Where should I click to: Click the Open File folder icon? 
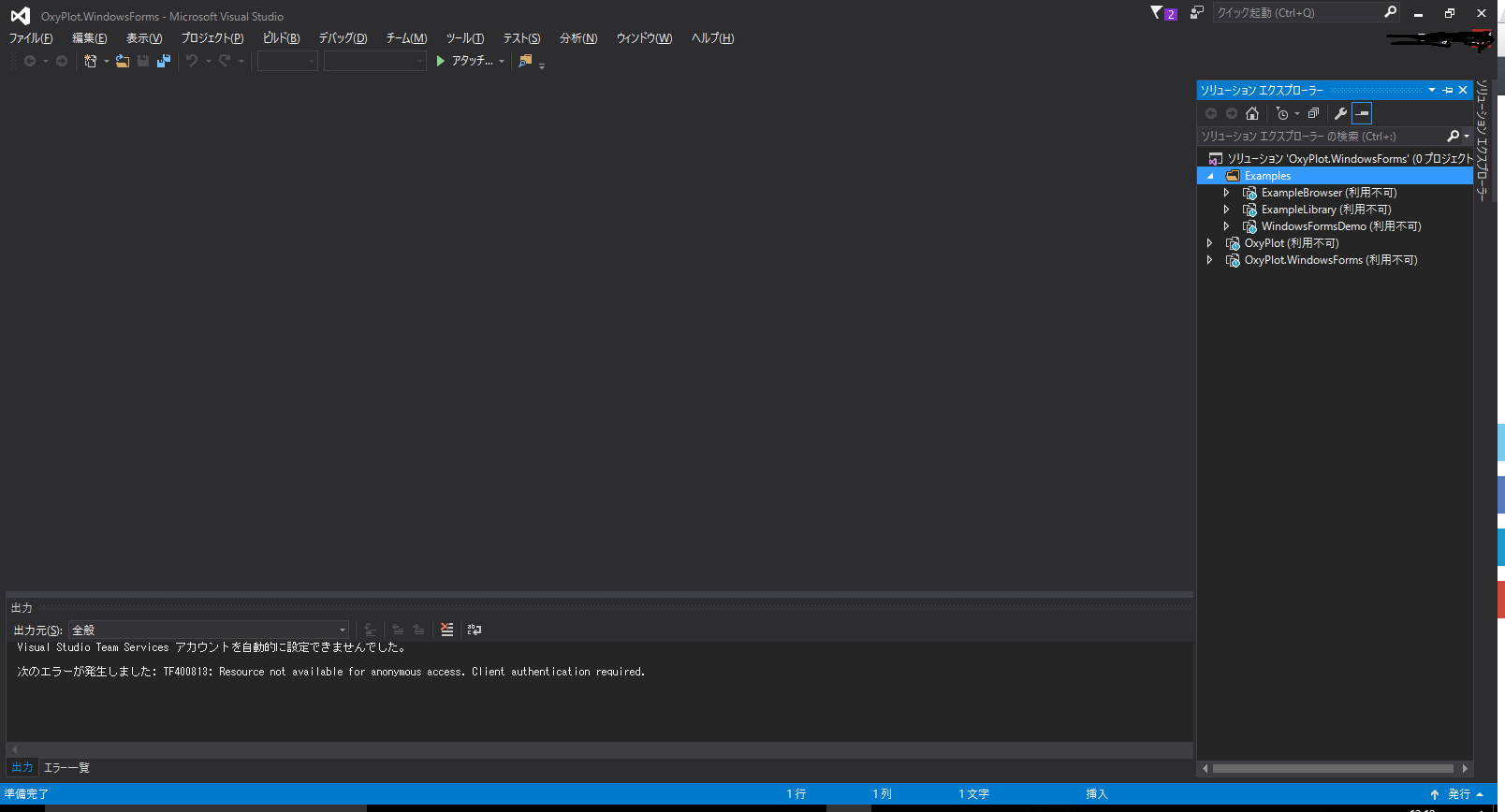[122, 61]
